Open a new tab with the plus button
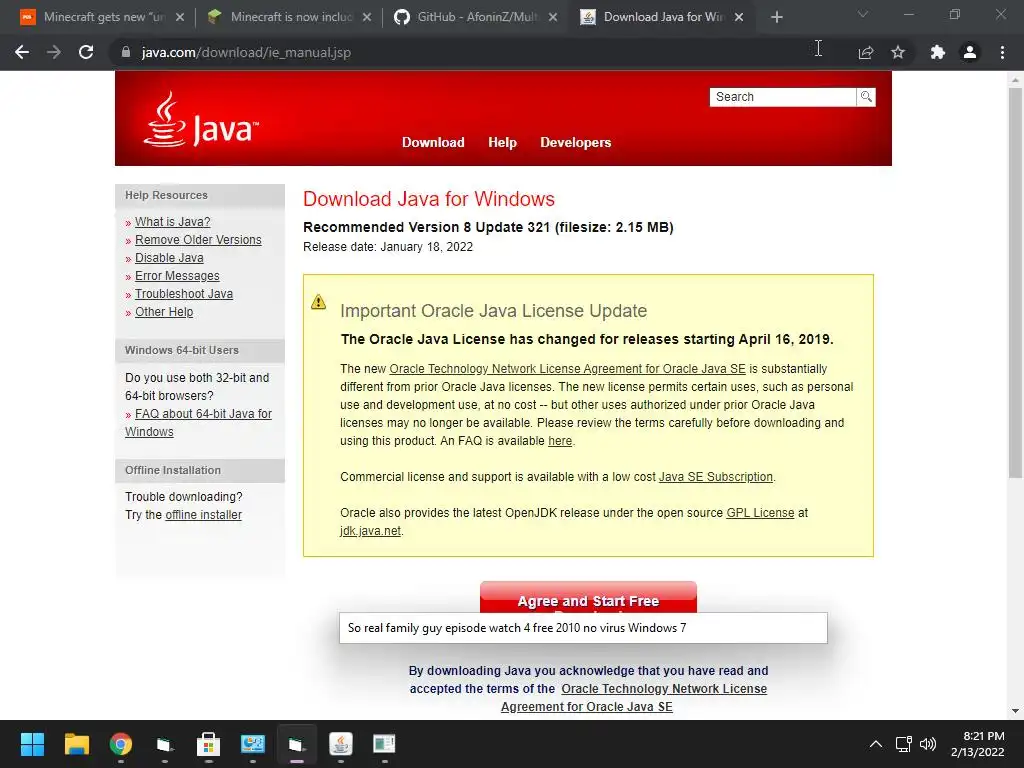 coord(776,17)
